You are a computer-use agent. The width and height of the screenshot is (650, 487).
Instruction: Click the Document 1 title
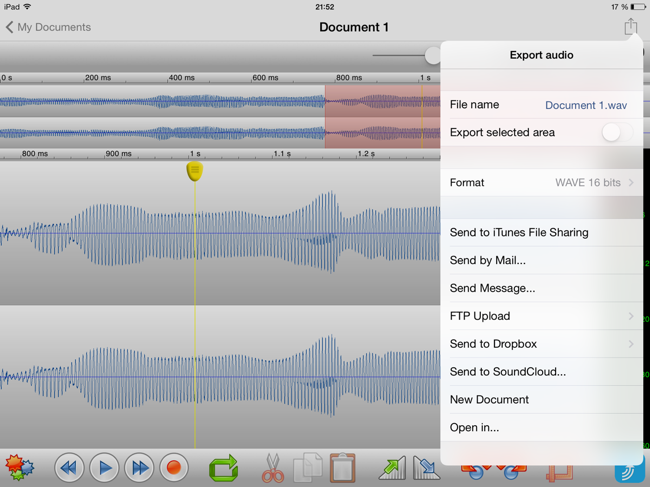[354, 27]
